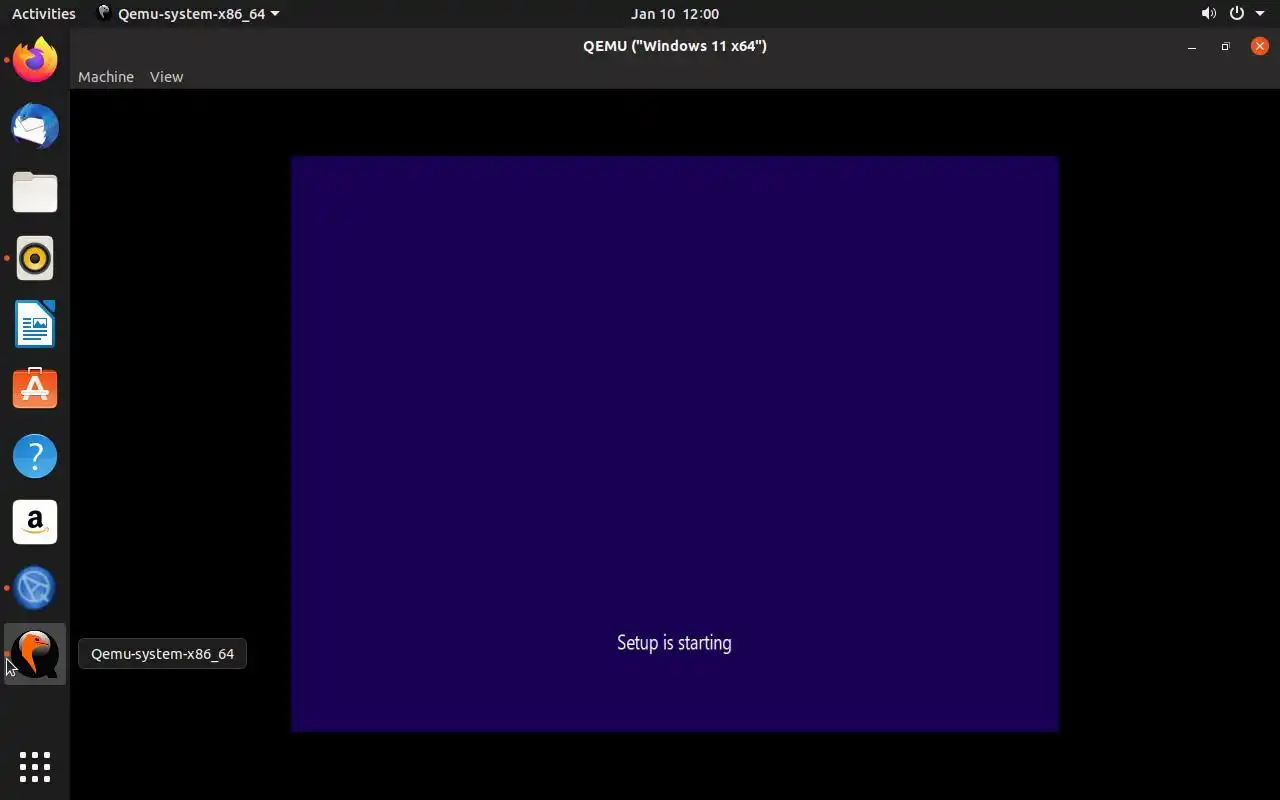Image resolution: width=1280 pixels, height=800 pixels.
Task: Click the volume icon in top bar
Action: pyautogui.click(x=1209, y=14)
